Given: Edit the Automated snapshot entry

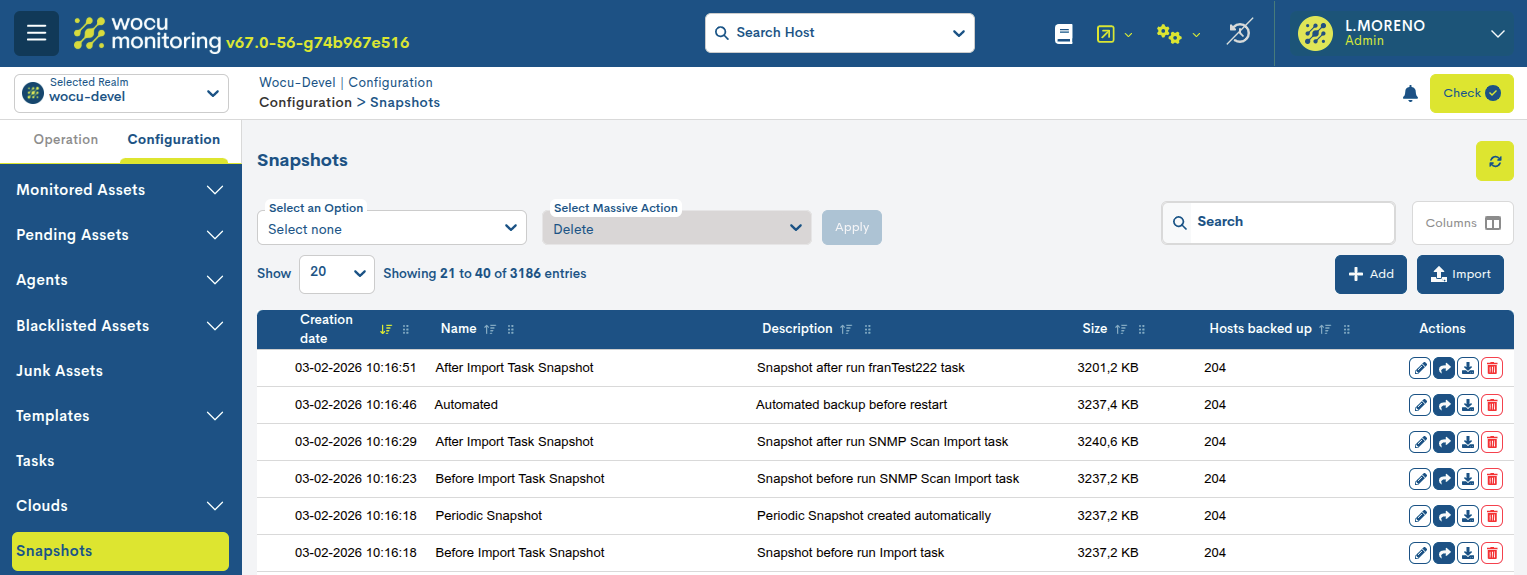Looking at the screenshot, I should (1419, 405).
